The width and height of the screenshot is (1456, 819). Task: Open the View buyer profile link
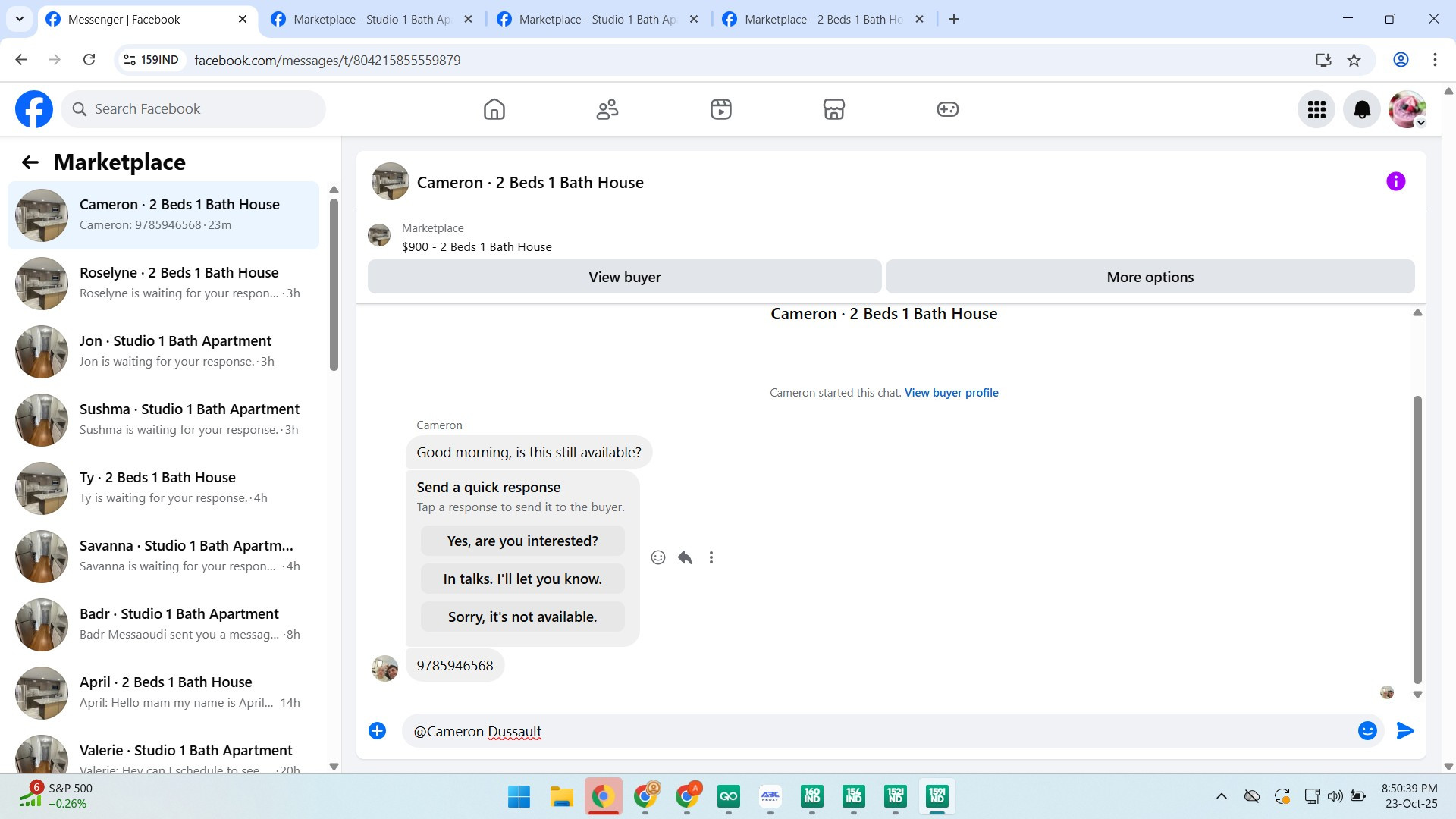click(951, 393)
